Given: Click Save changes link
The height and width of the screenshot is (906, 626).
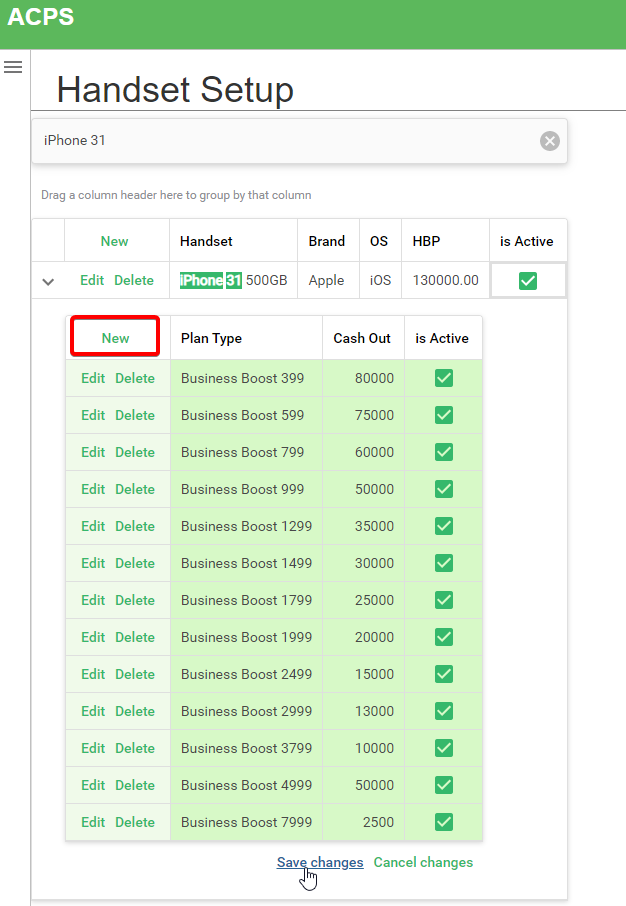Looking at the screenshot, I should coord(320,862).
